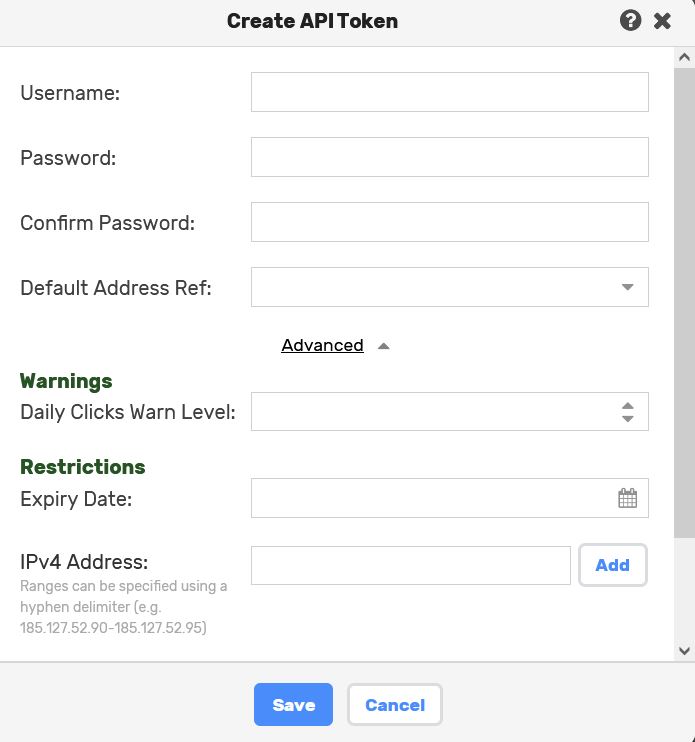Select the Confirm Password field
This screenshot has width=695, height=742.
[449, 222]
